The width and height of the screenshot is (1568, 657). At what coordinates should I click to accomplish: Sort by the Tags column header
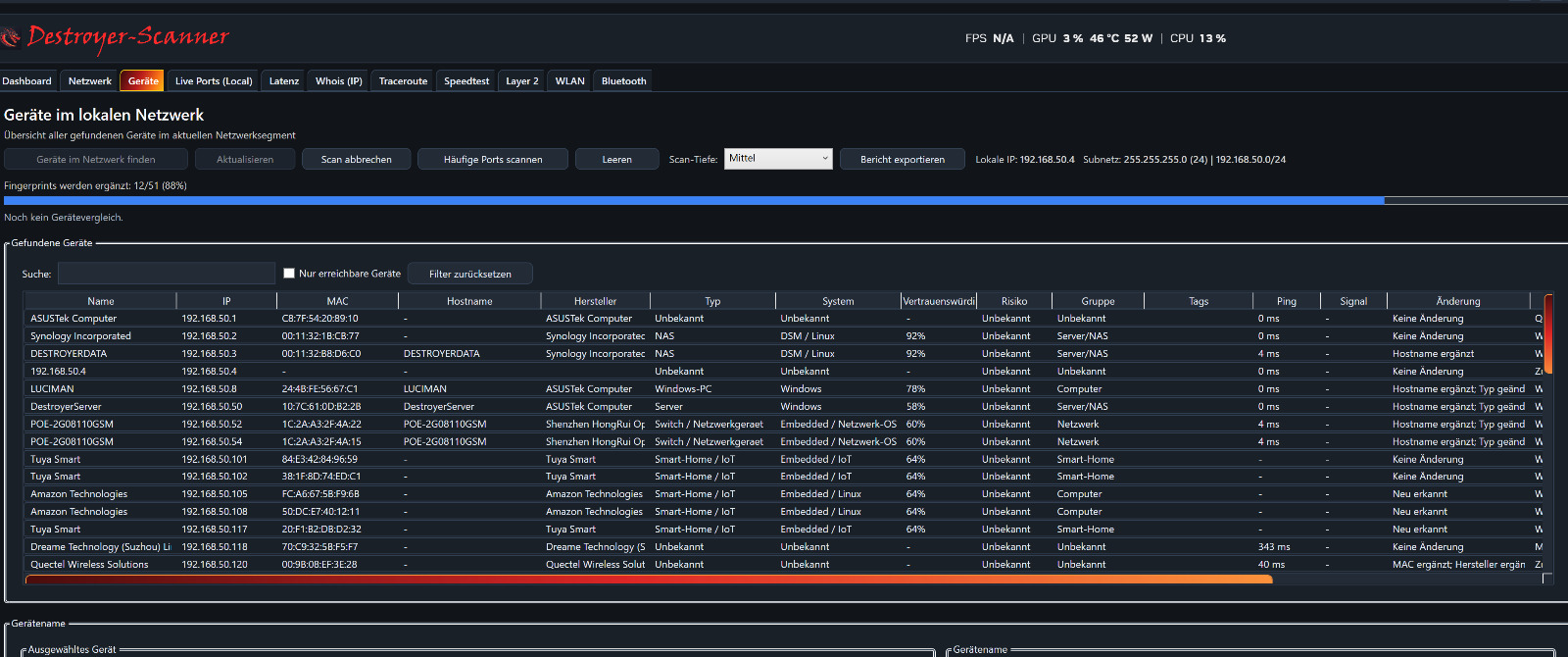[1199, 301]
